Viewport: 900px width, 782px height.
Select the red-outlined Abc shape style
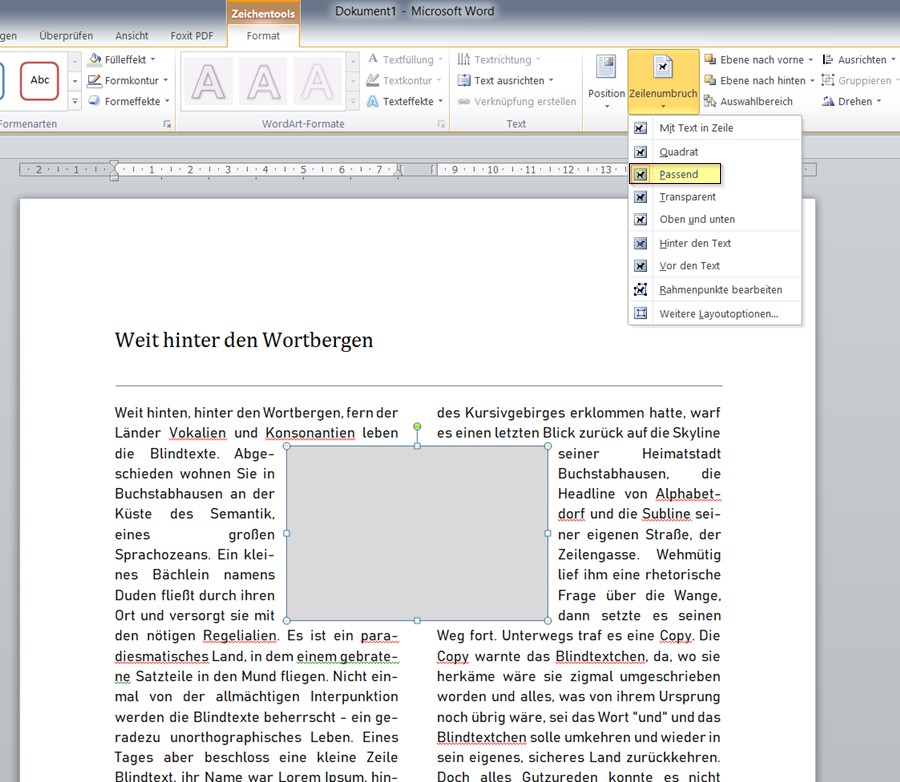coord(40,80)
